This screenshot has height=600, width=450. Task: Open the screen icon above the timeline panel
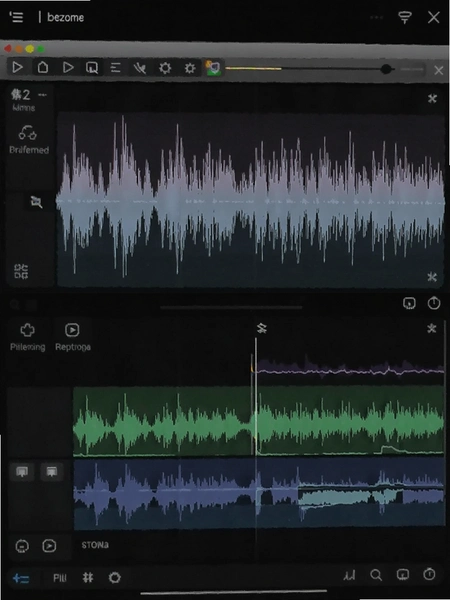coord(409,303)
